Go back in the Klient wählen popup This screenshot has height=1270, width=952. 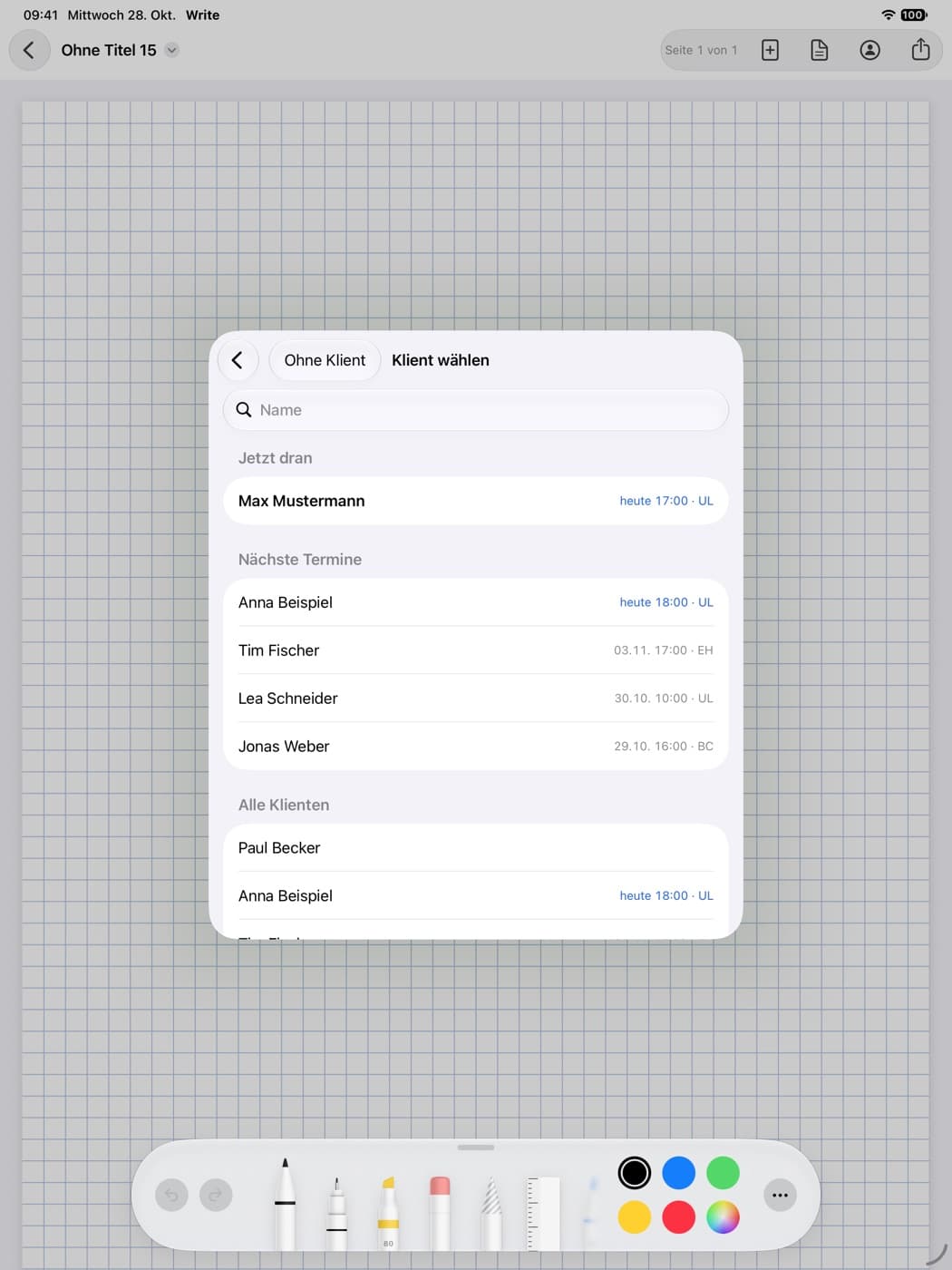238,360
